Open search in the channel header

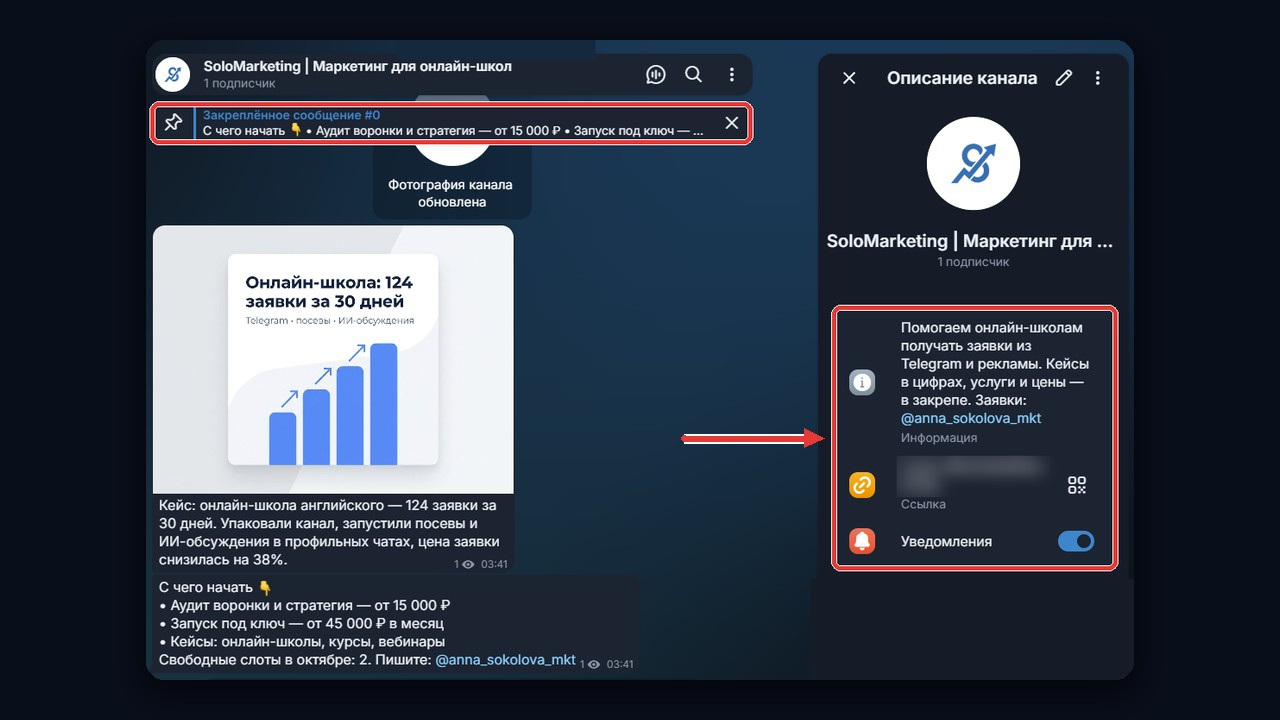coord(693,75)
